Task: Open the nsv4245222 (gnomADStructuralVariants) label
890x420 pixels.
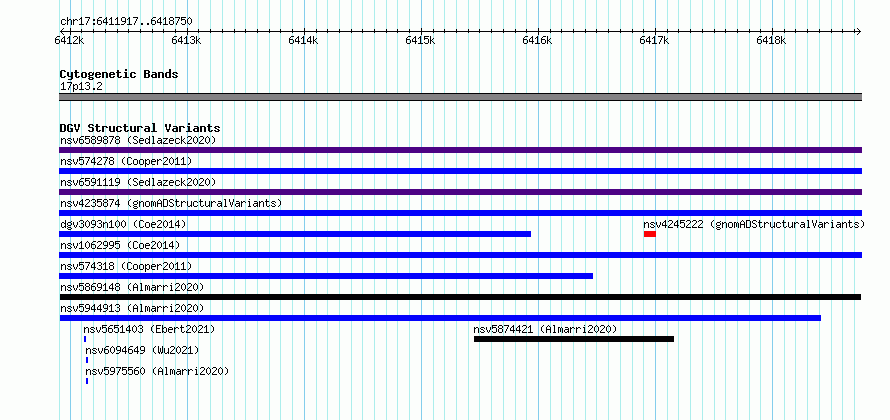Action: (x=754, y=224)
